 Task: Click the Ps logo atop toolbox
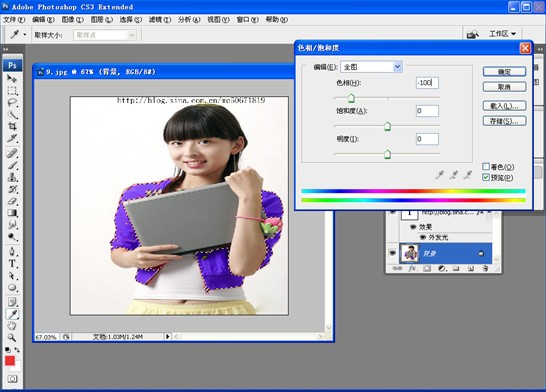13,65
